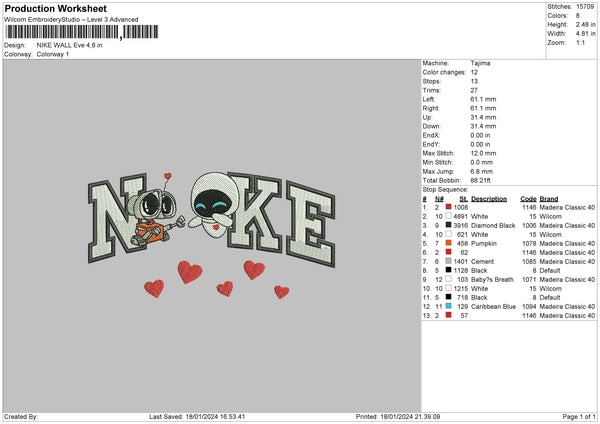Click Total Bobbin value '88.21ft'

click(481, 180)
